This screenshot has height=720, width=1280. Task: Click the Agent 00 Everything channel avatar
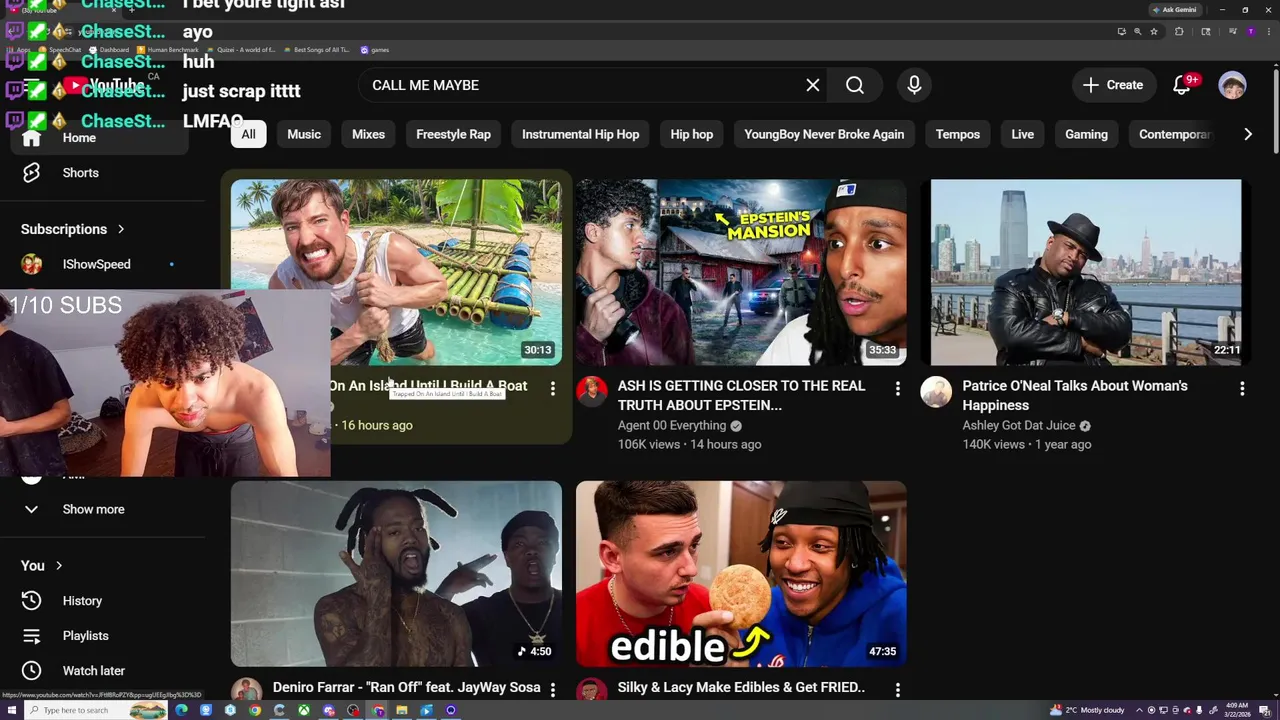[x=592, y=392]
